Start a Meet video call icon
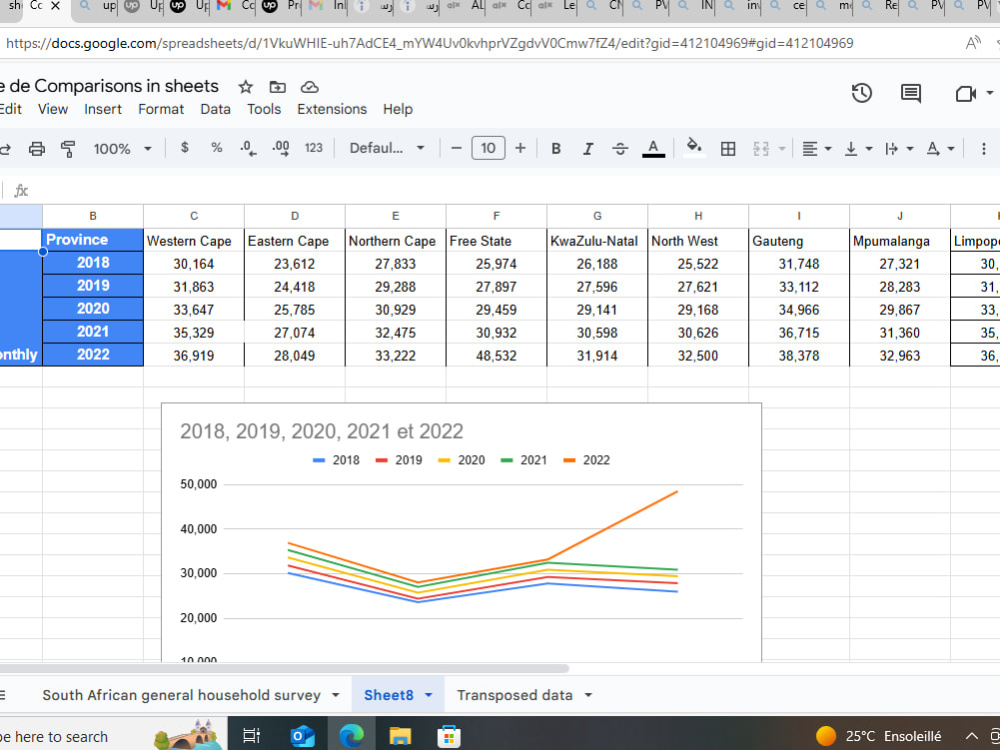 966,94
